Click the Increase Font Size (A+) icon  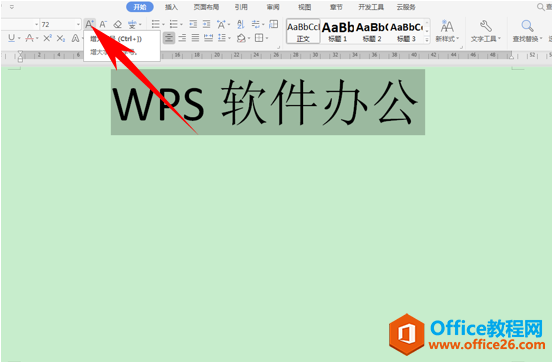pyautogui.click(x=89, y=24)
